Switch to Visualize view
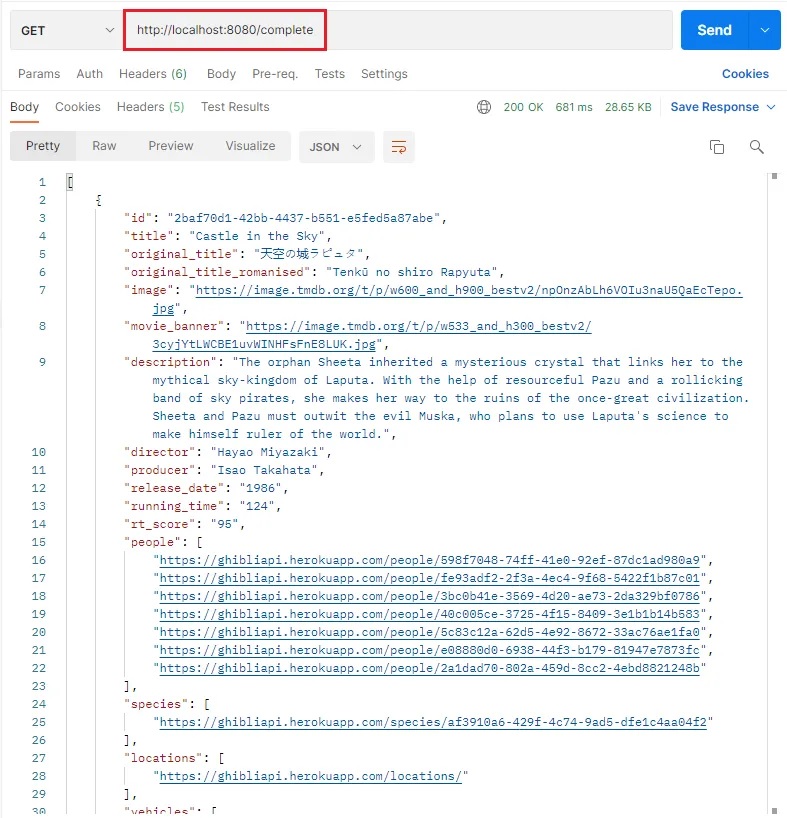 pos(250,146)
